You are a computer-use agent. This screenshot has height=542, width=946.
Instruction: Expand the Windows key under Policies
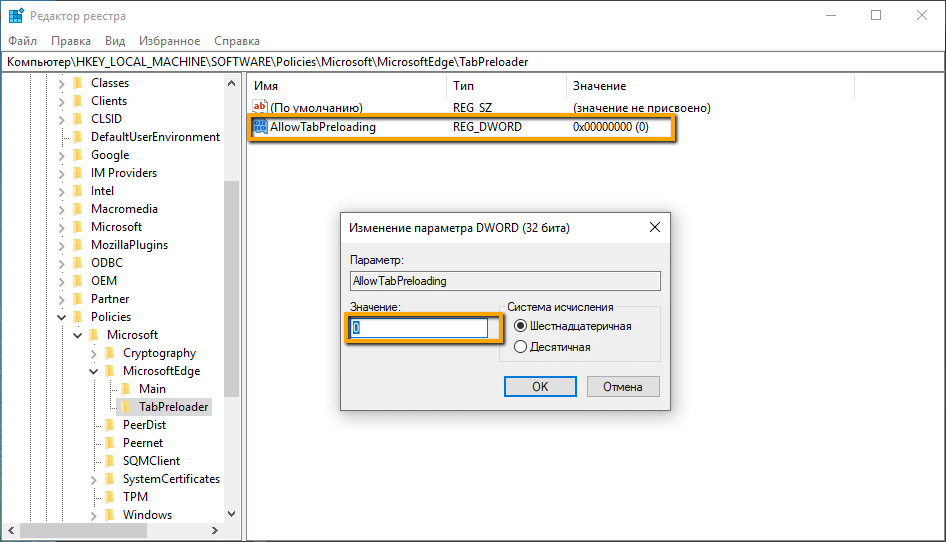94,515
